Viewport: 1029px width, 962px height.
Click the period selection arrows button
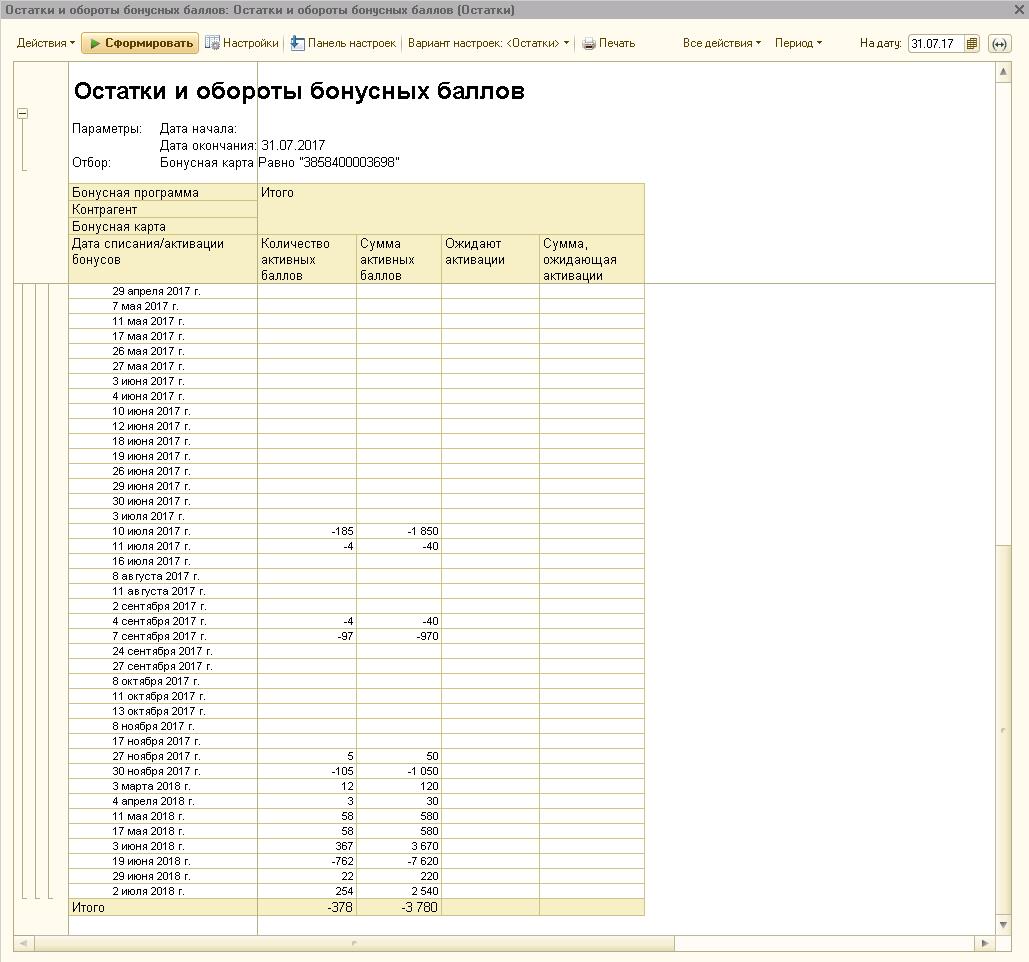pyautogui.click(x=999, y=44)
